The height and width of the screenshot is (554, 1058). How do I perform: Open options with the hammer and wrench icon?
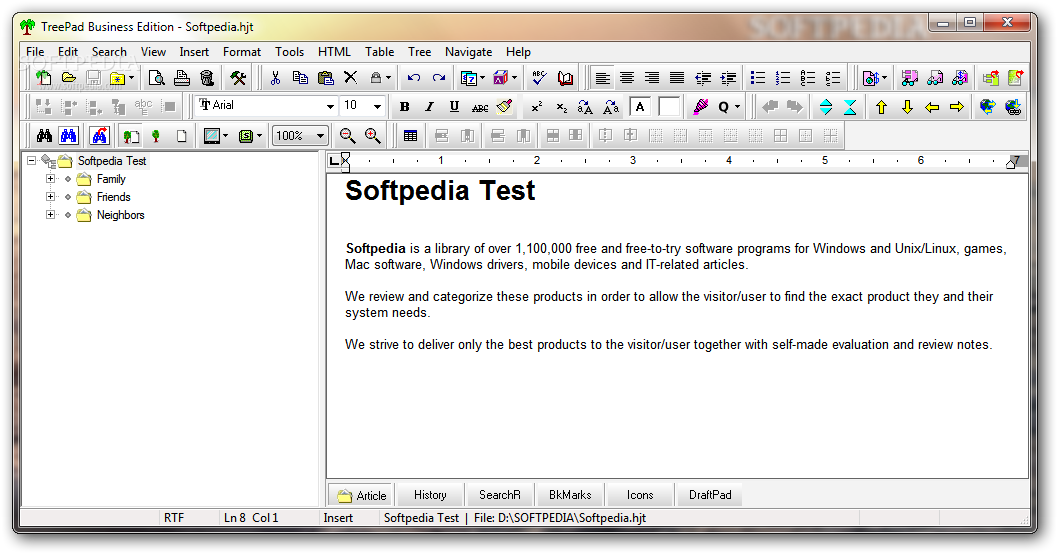tap(238, 78)
